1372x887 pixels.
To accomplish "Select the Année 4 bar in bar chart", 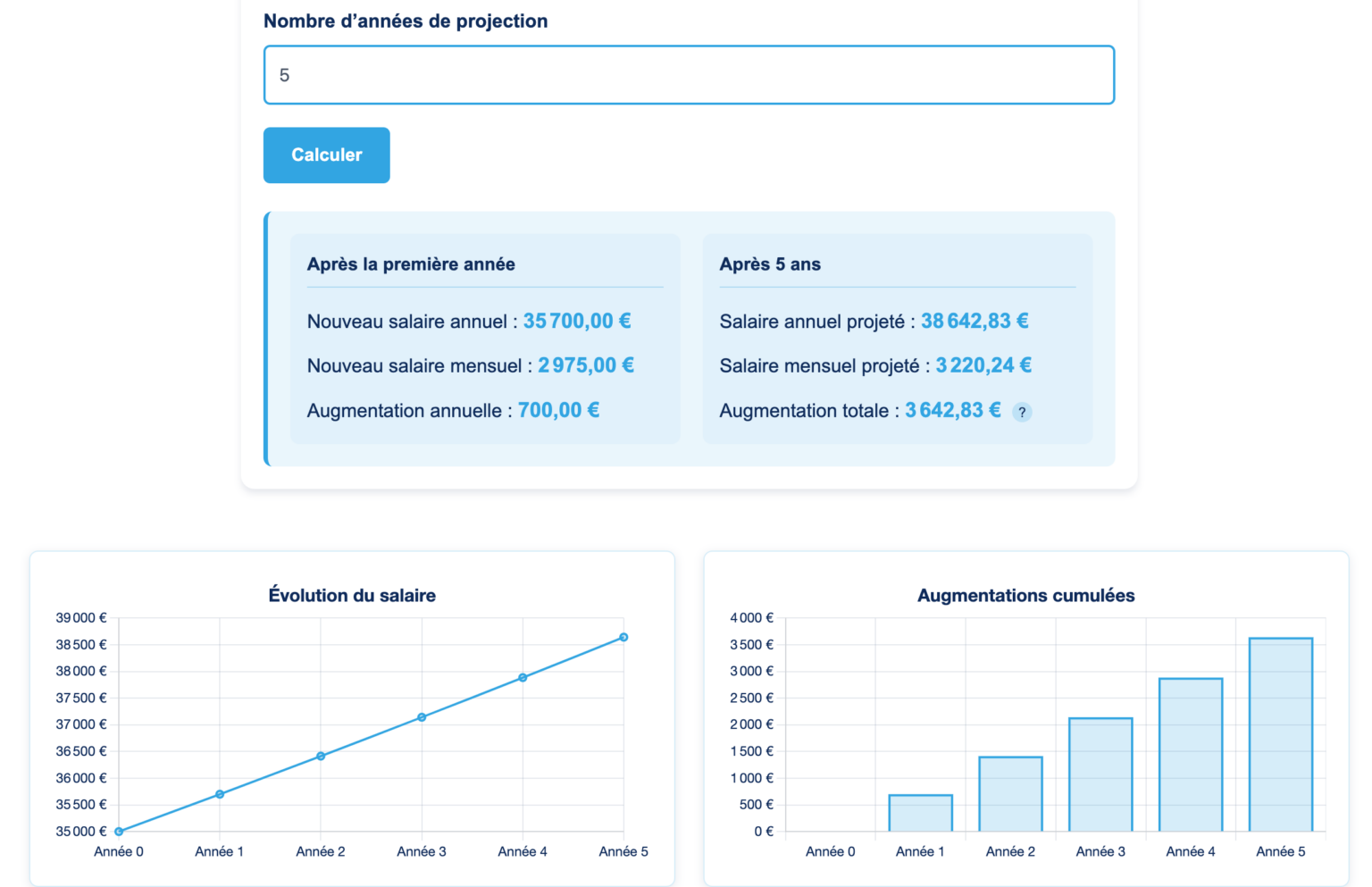I will pos(1190,755).
